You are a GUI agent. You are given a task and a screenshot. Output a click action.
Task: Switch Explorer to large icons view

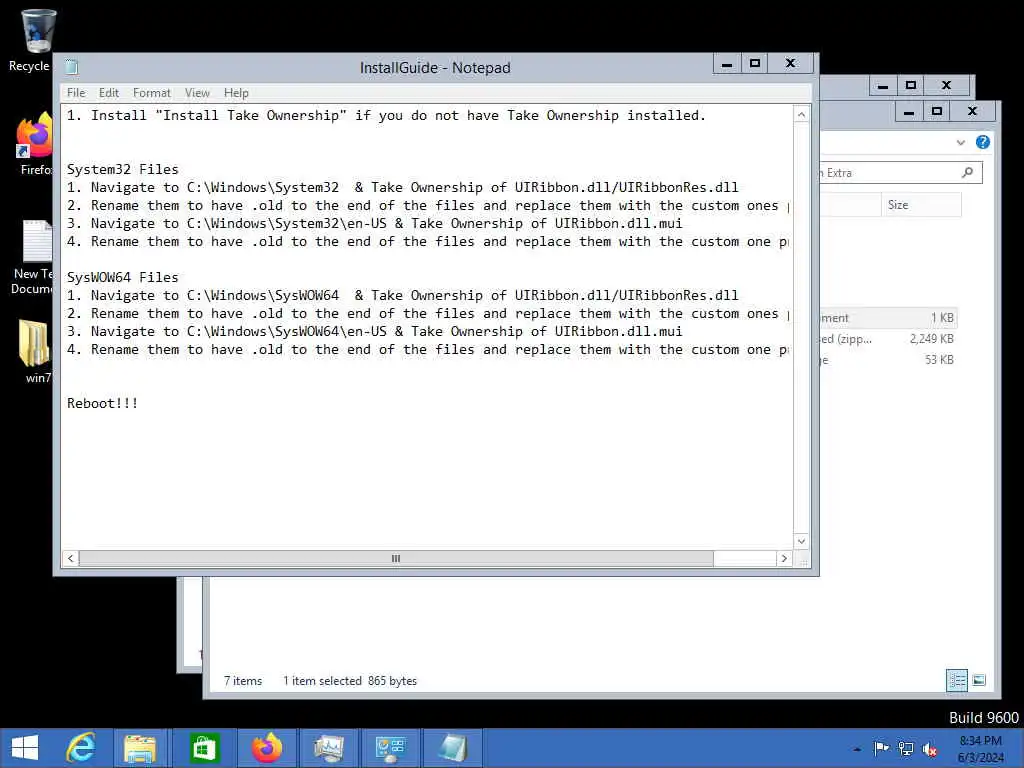978,680
